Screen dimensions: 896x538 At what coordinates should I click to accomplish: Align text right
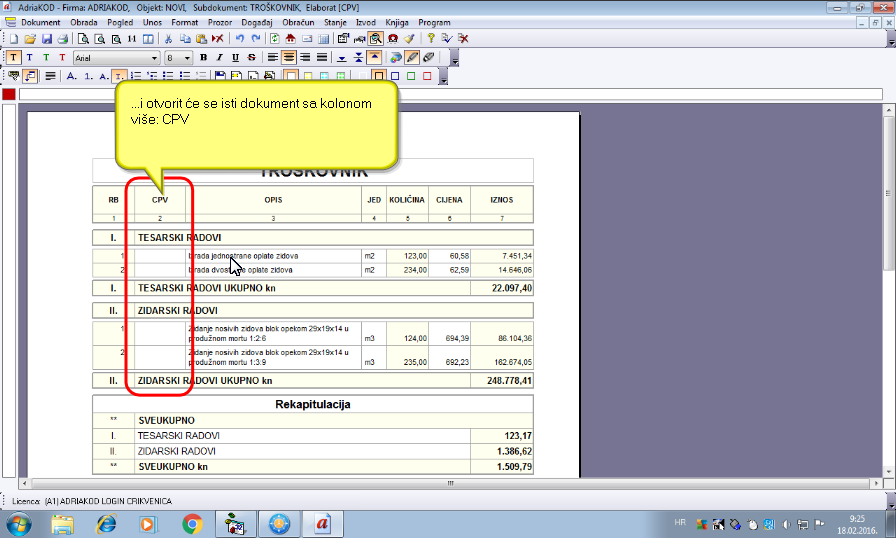305,58
